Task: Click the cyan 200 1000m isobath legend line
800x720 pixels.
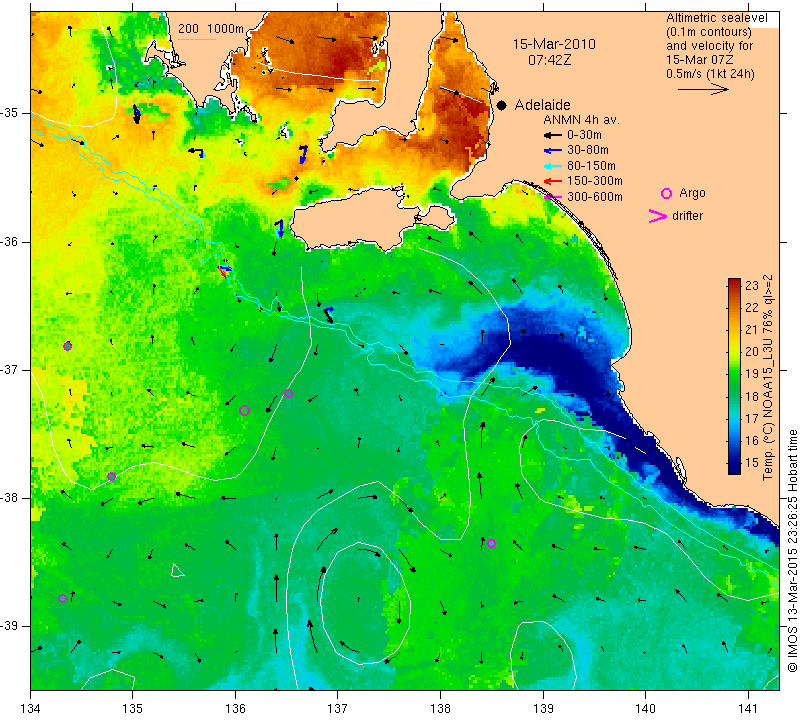Action: (197, 39)
